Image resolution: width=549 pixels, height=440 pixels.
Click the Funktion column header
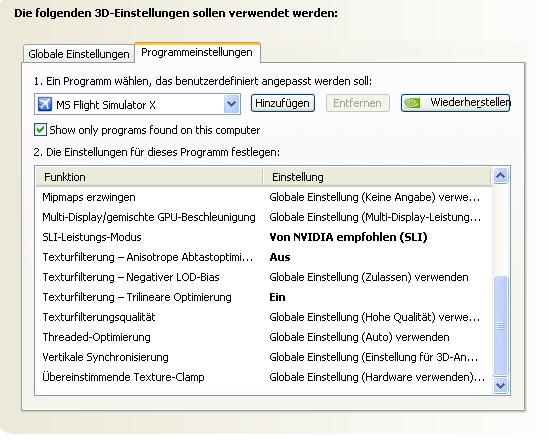coord(149,177)
